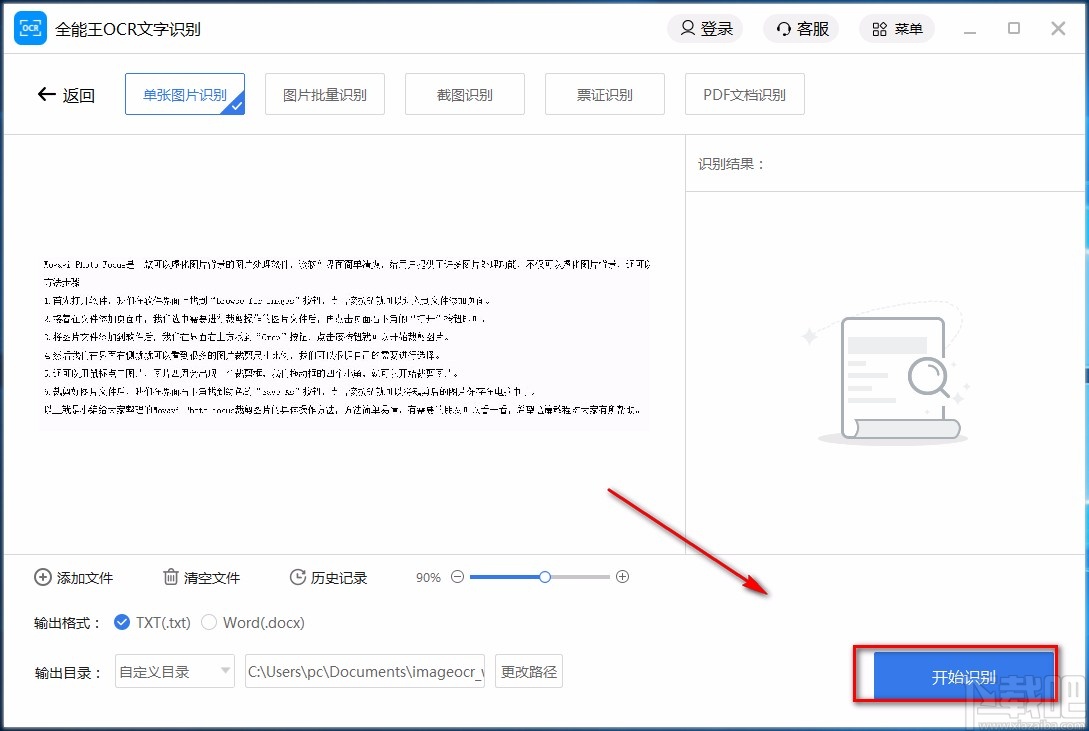The image size is (1089, 731).
Task: Expand the output directory selector arrow
Action: click(x=224, y=671)
